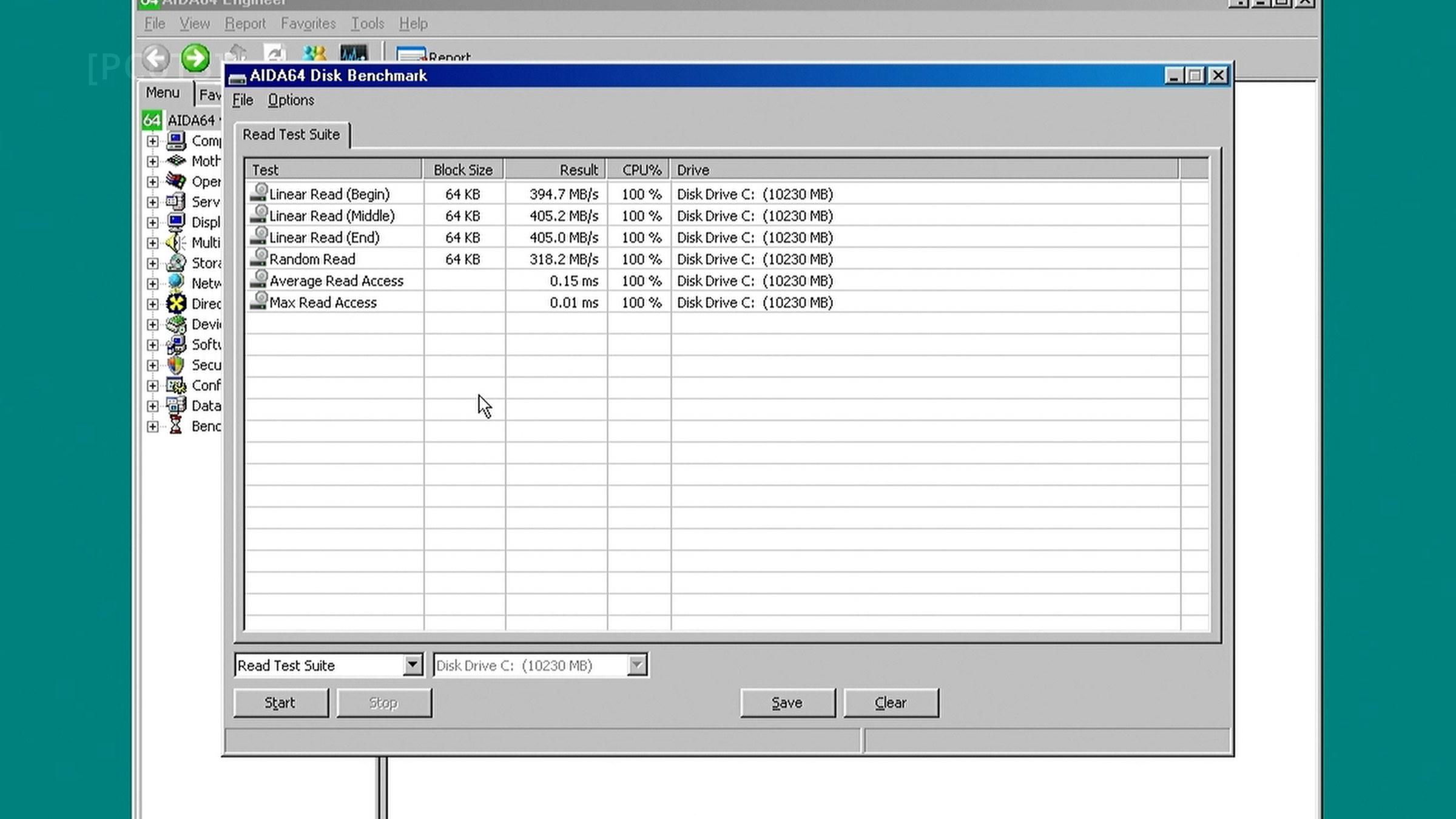
Task: Select the DirectX tree icon
Action: tap(177, 303)
